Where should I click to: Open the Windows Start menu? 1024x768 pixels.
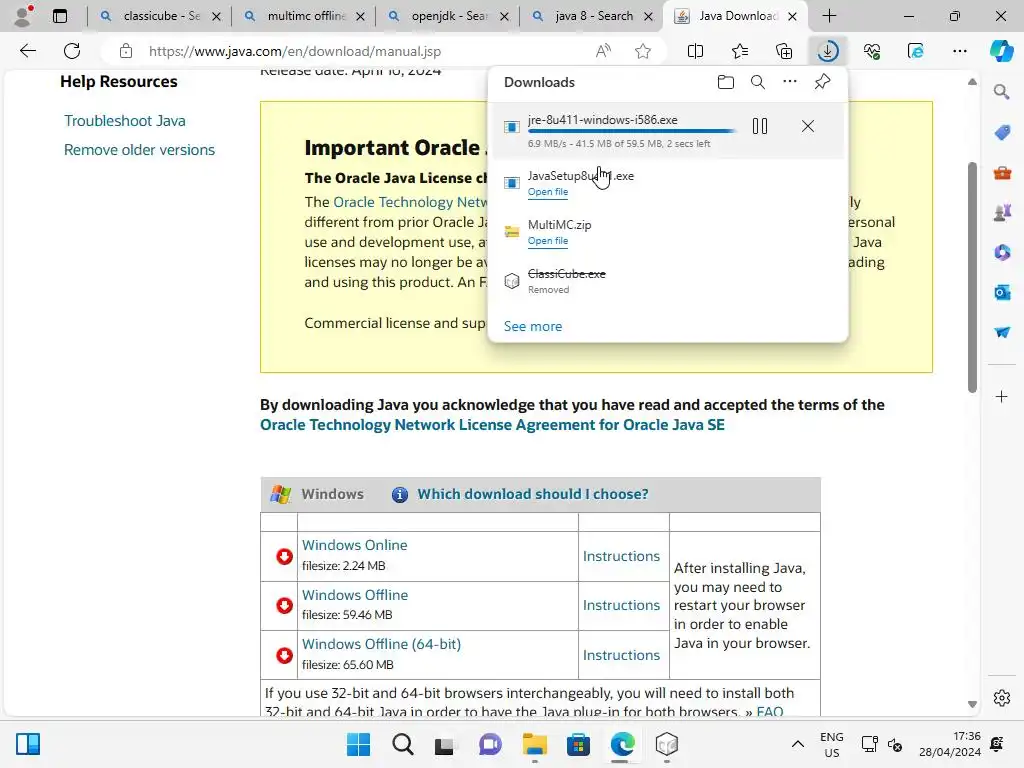(x=358, y=744)
